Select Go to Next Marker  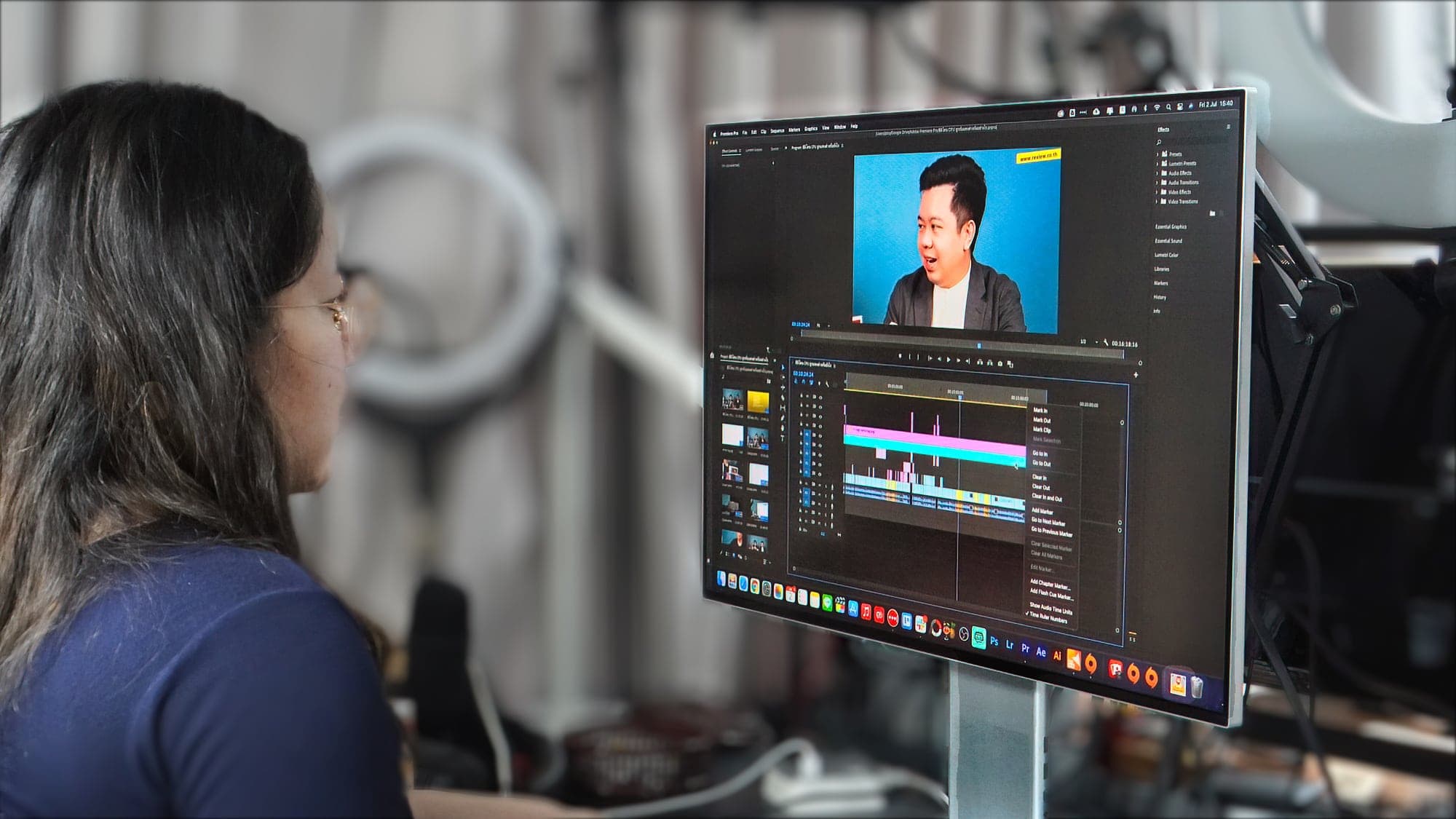pos(1048,522)
